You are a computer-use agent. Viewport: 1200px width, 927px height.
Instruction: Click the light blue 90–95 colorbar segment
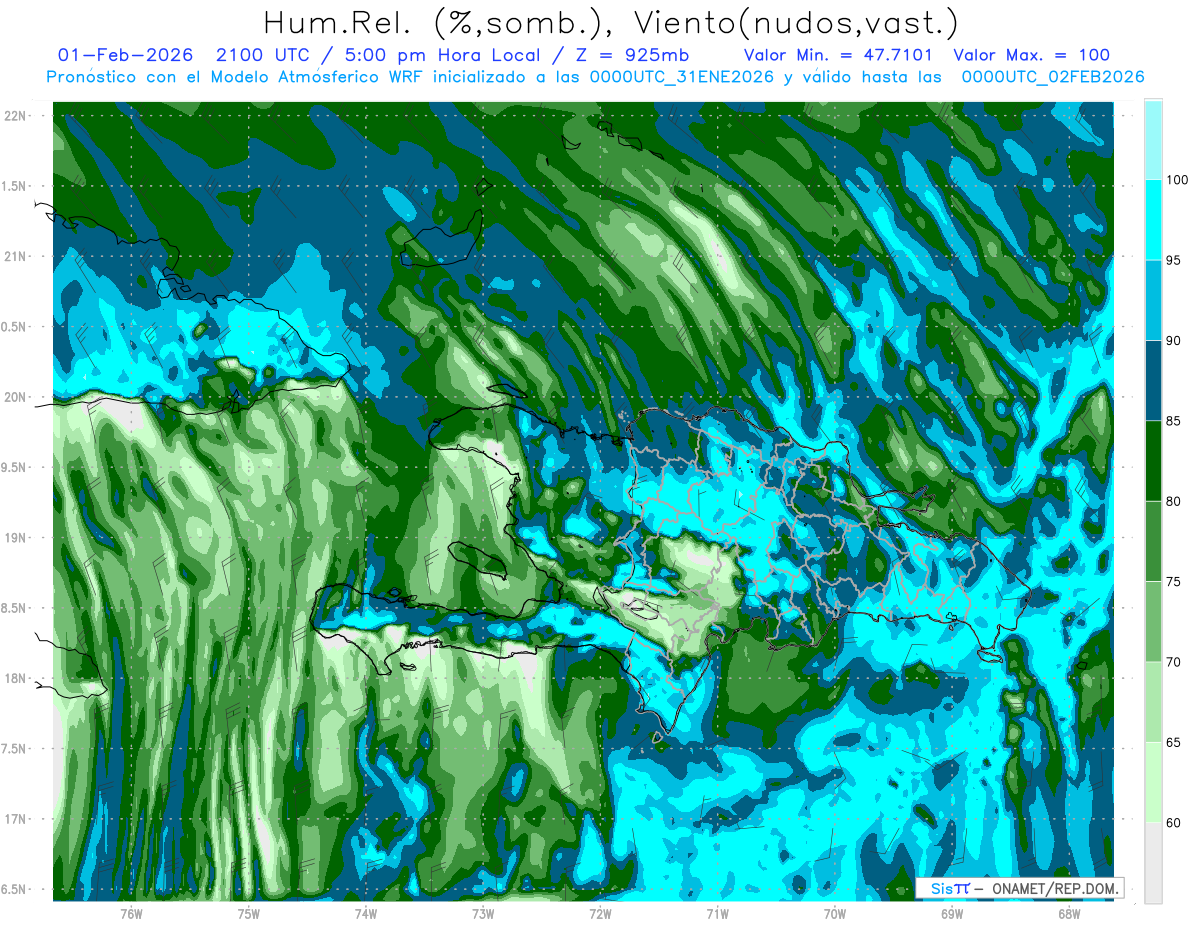pyautogui.click(x=1153, y=300)
